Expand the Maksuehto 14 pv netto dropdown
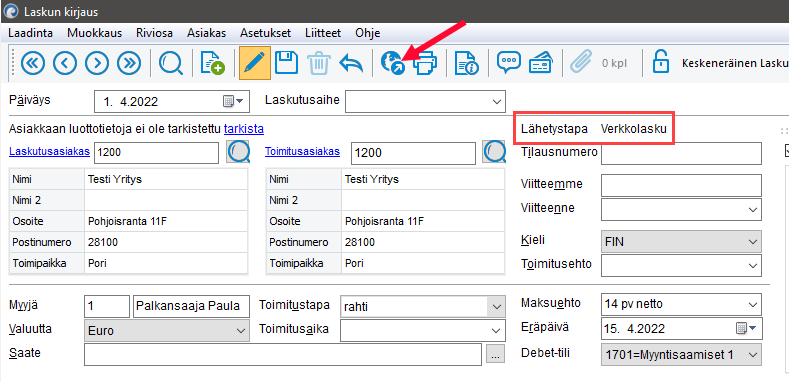 click(753, 304)
